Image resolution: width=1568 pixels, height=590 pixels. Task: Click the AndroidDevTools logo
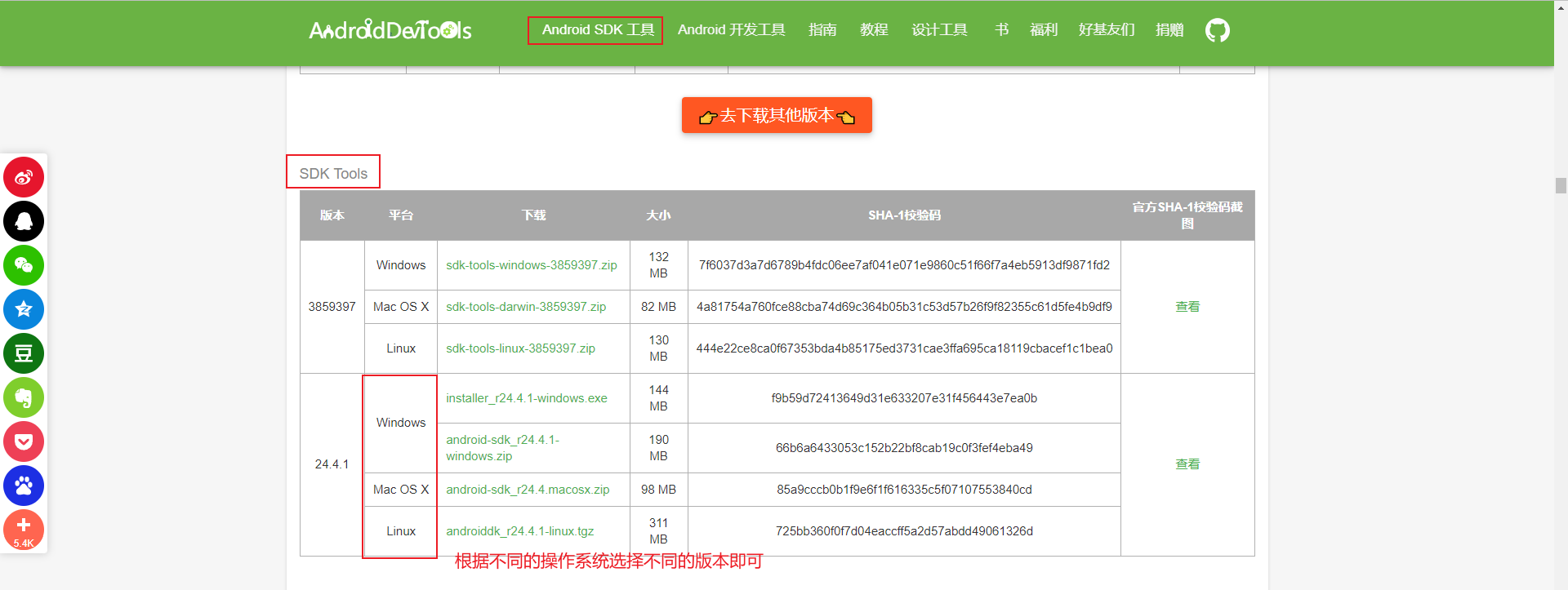pos(390,30)
